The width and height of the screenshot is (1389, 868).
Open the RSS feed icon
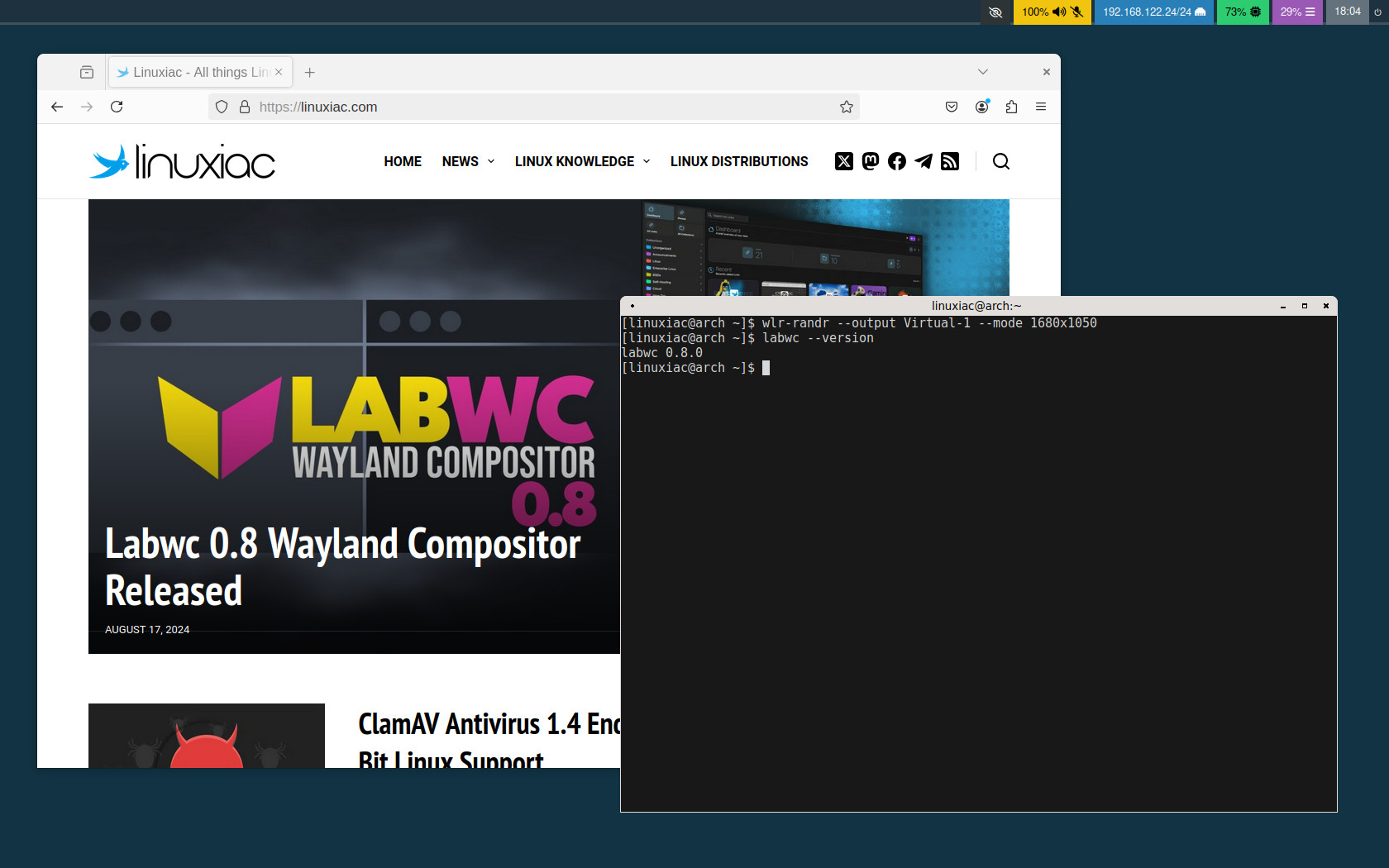click(950, 161)
